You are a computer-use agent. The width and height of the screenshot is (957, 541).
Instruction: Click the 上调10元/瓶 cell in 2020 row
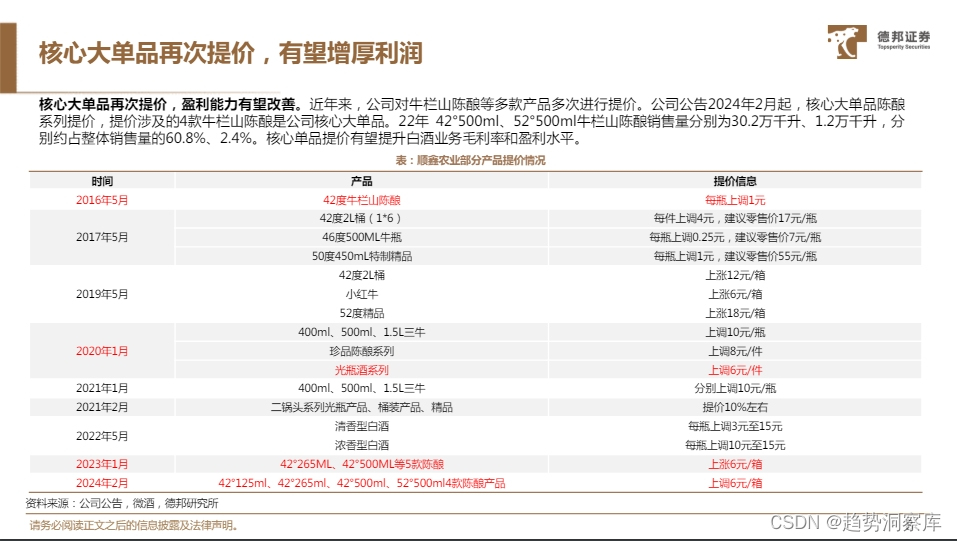735,332
